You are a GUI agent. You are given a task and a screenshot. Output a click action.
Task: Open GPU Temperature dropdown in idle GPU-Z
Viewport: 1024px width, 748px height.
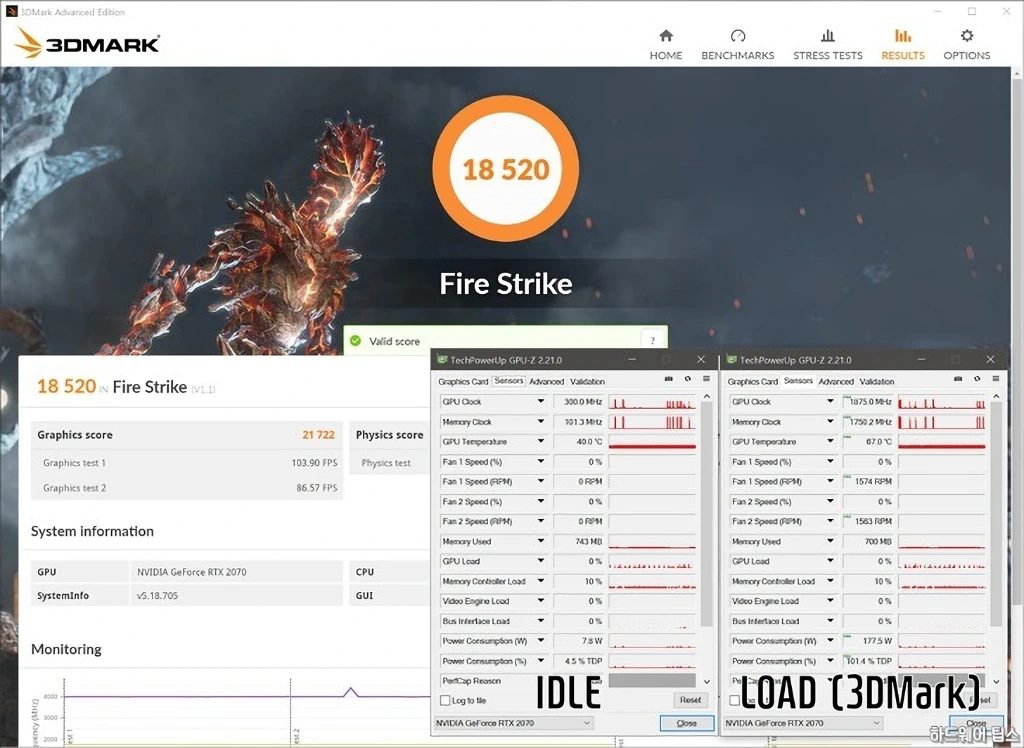[541, 442]
